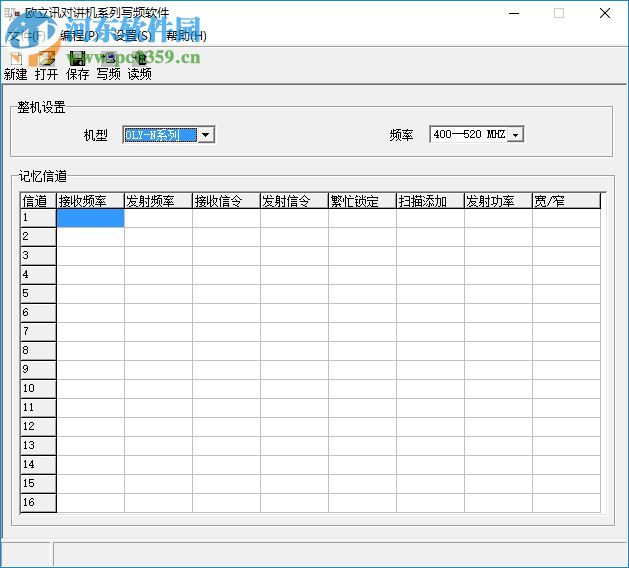Select channel row header 7

tap(39, 332)
